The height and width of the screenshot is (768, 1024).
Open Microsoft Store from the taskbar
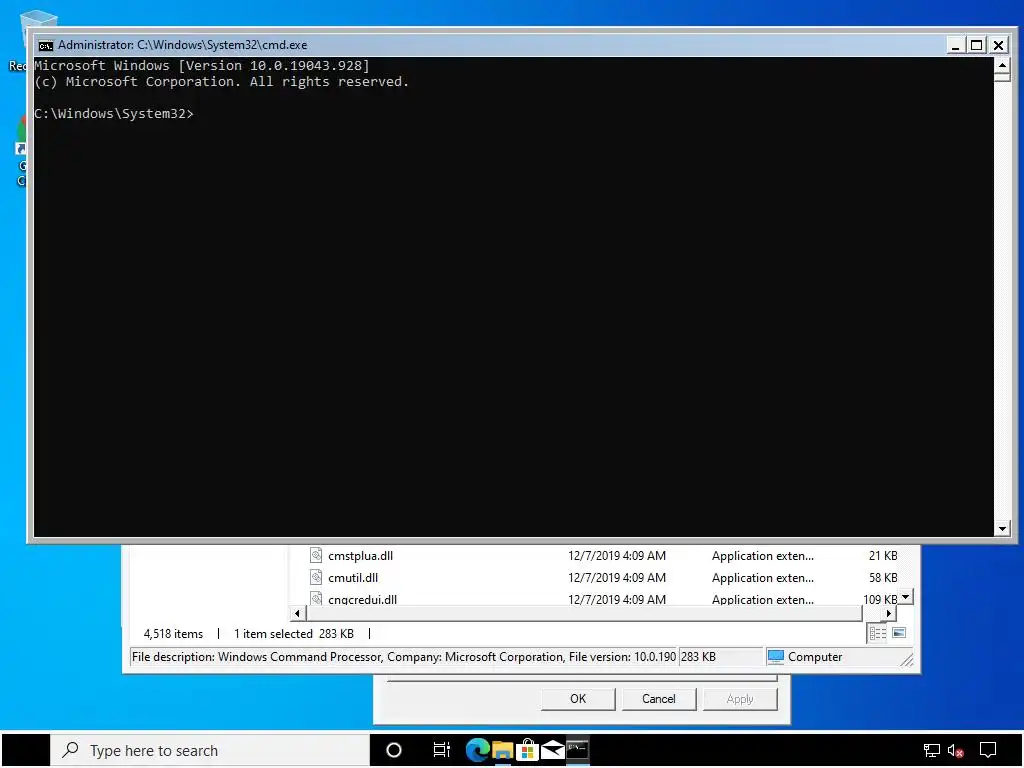tap(527, 750)
